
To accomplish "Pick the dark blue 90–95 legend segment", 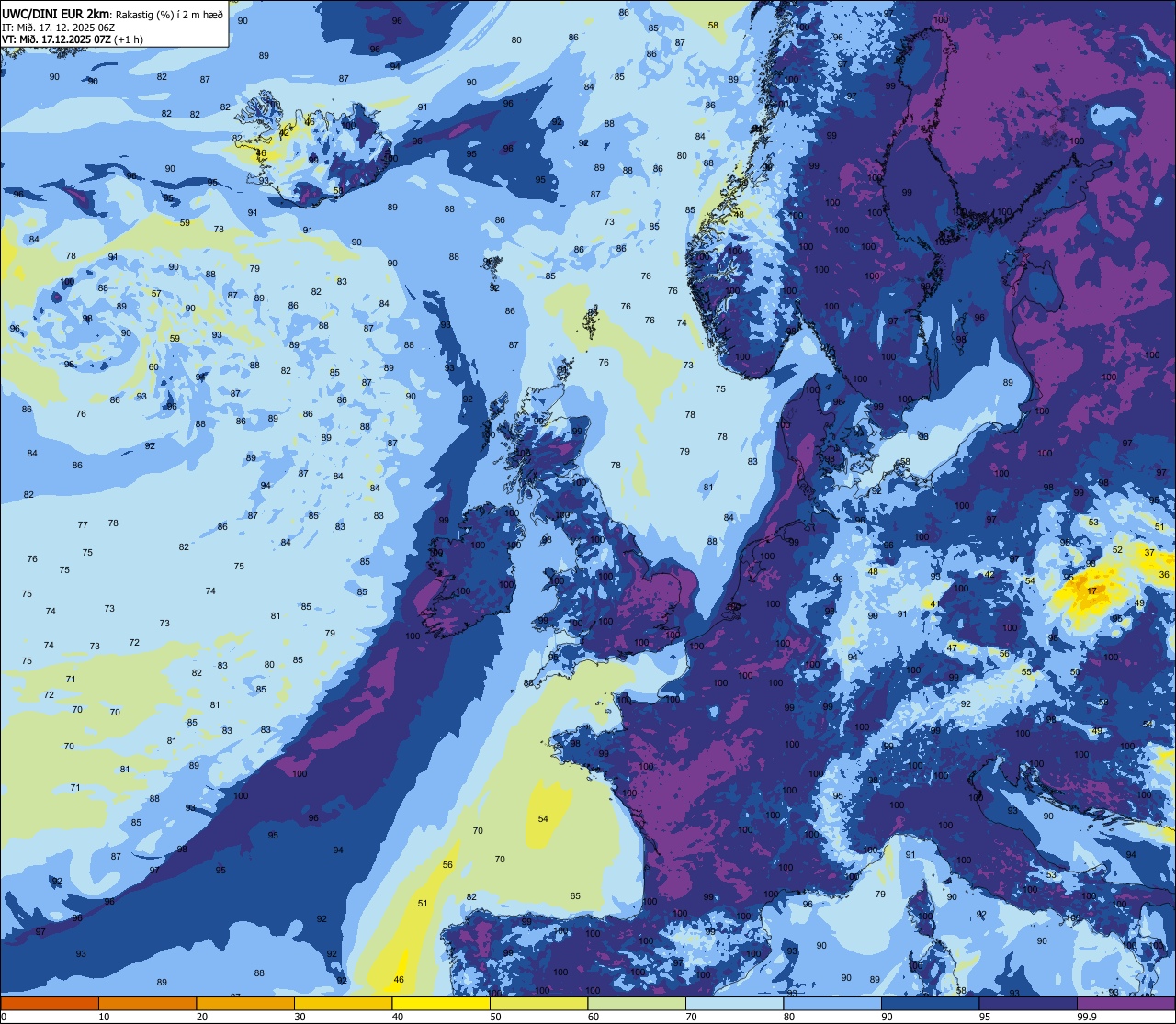I will [x=930, y=1003].
